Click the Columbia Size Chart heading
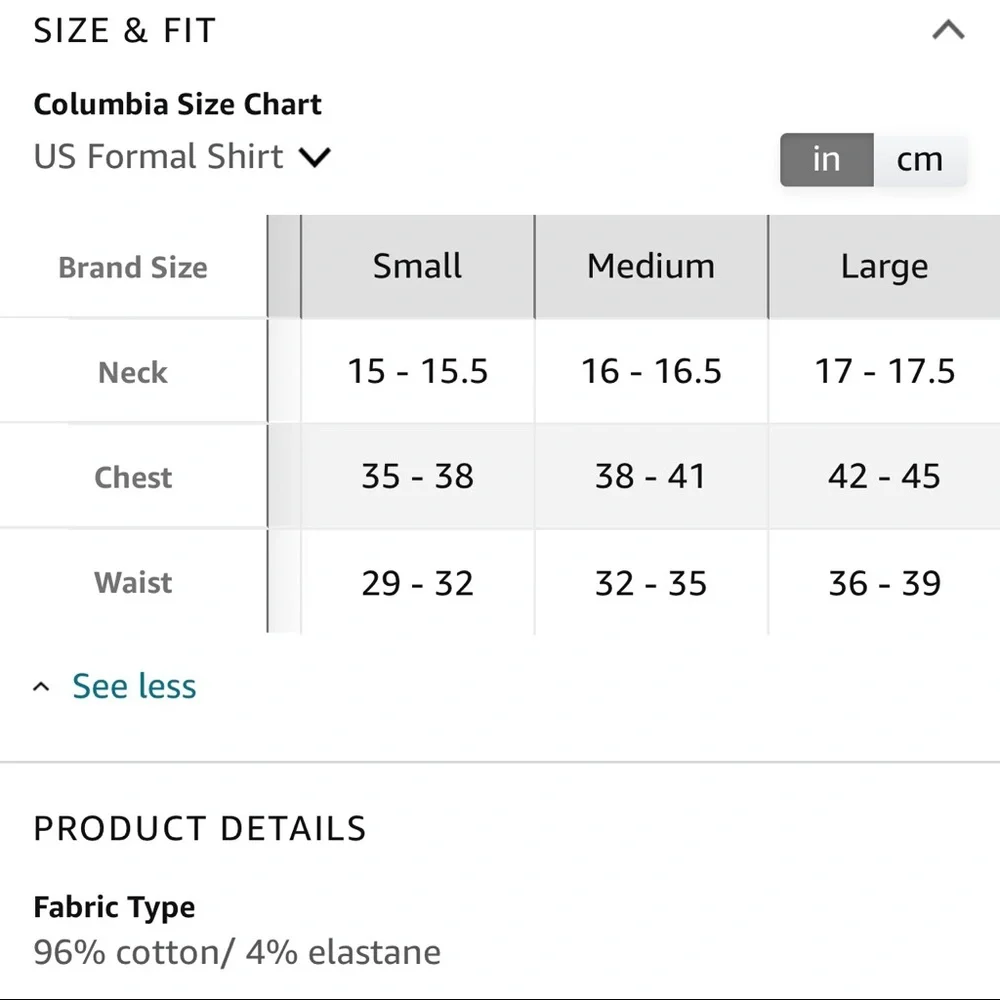This screenshot has width=1000, height=1000. tap(178, 104)
